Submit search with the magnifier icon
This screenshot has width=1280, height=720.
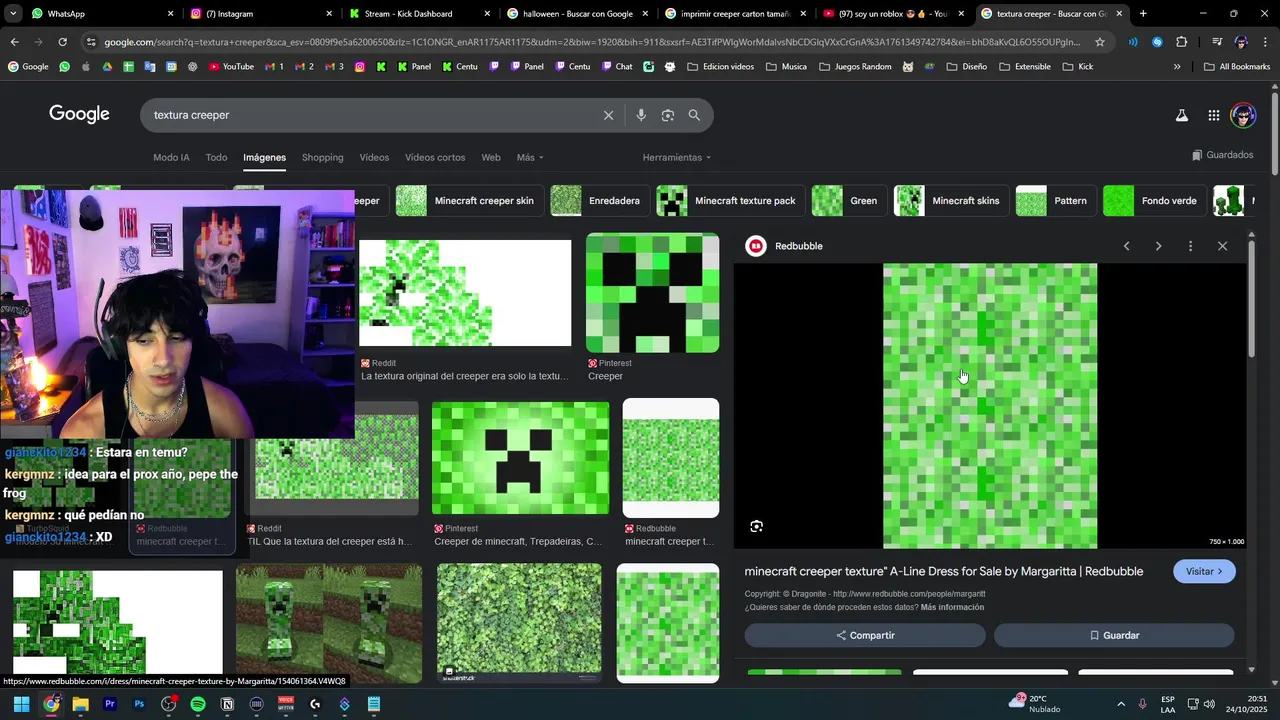pos(694,115)
